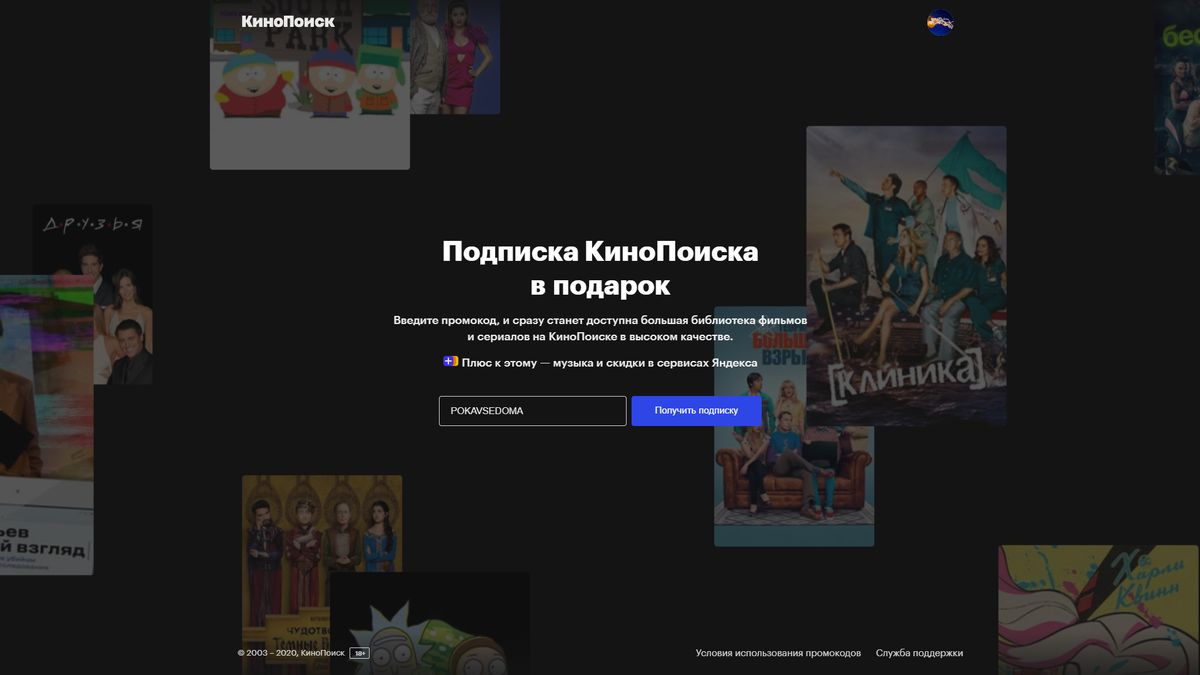Click the Получить подписку button
The image size is (1200, 675).
point(696,411)
